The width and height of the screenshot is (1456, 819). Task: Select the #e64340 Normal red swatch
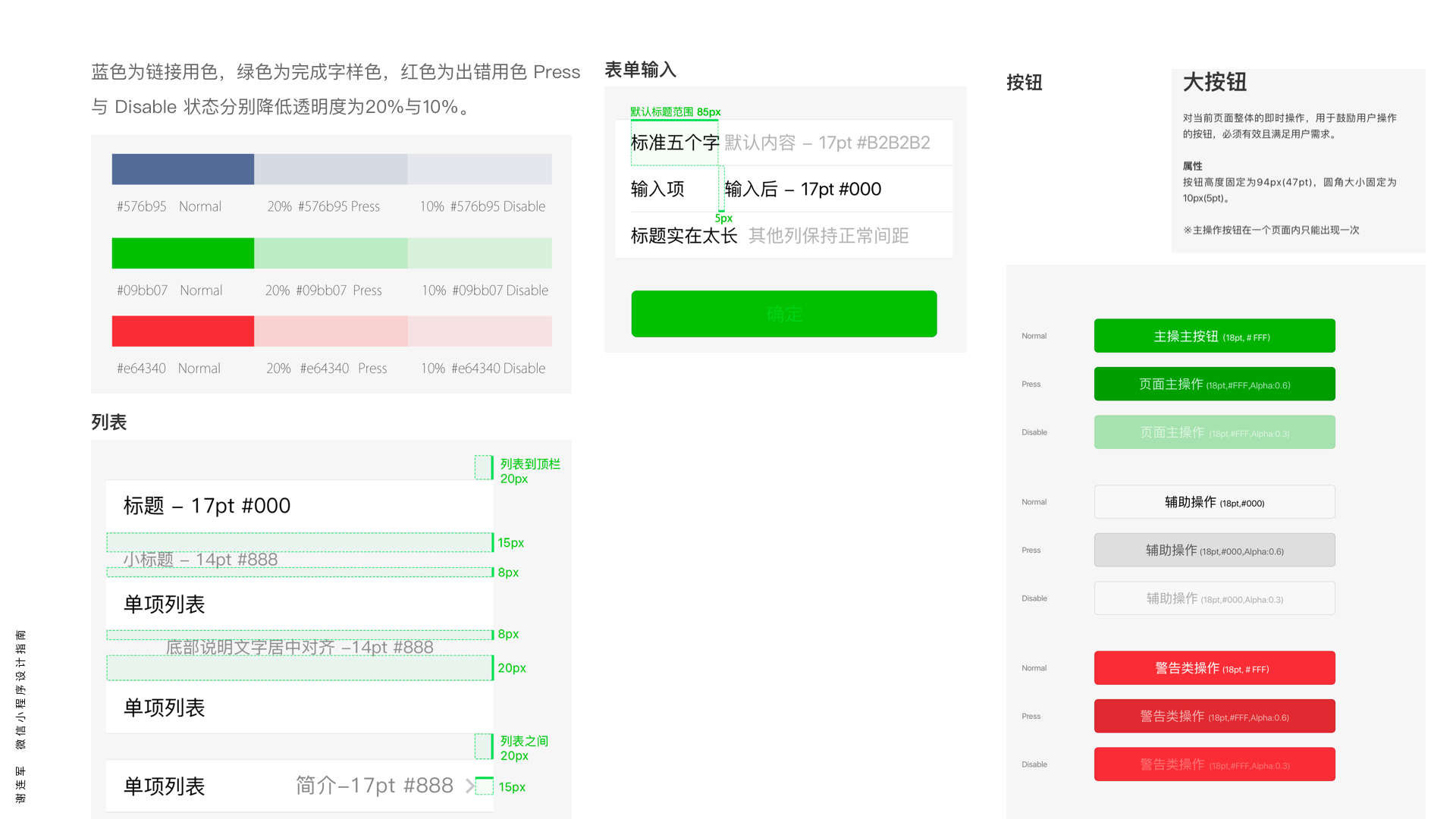183,331
